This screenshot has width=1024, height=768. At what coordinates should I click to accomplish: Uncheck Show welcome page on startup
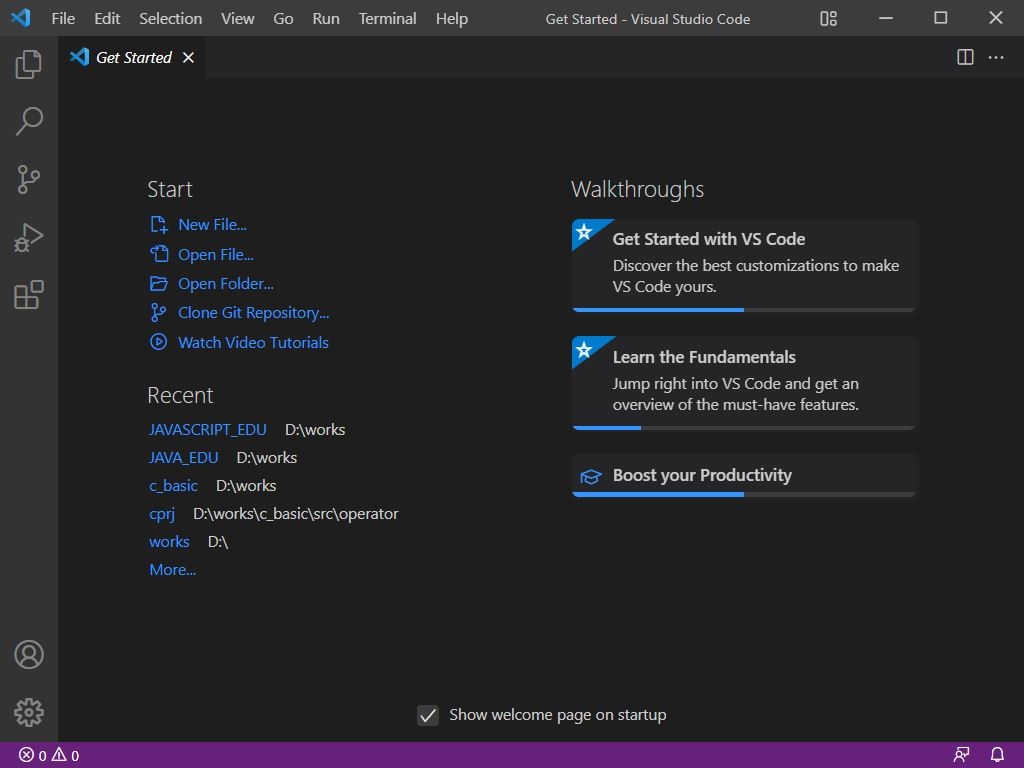pos(428,715)
